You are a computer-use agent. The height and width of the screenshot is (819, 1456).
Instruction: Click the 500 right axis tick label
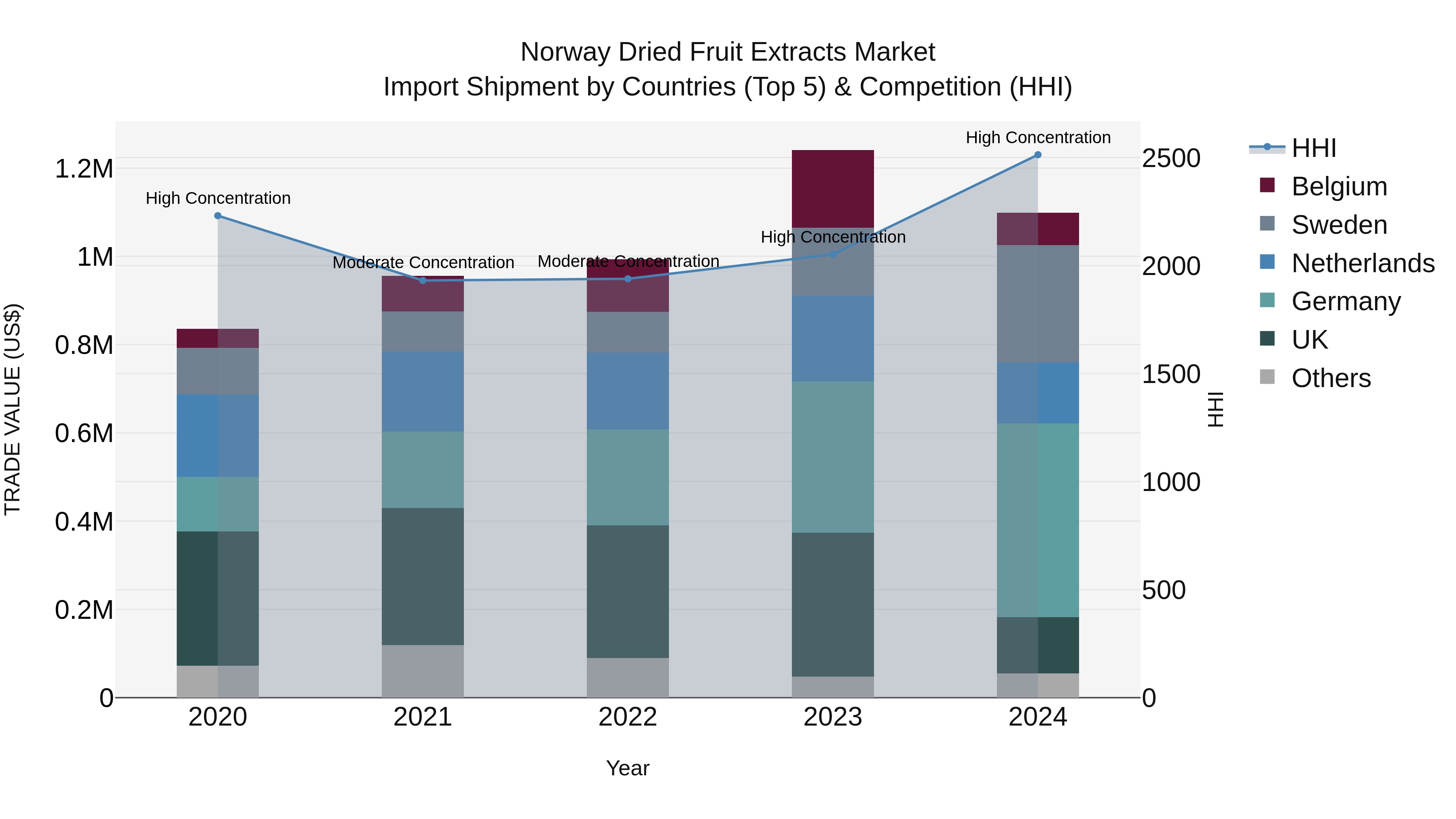tap(1164, 590)
